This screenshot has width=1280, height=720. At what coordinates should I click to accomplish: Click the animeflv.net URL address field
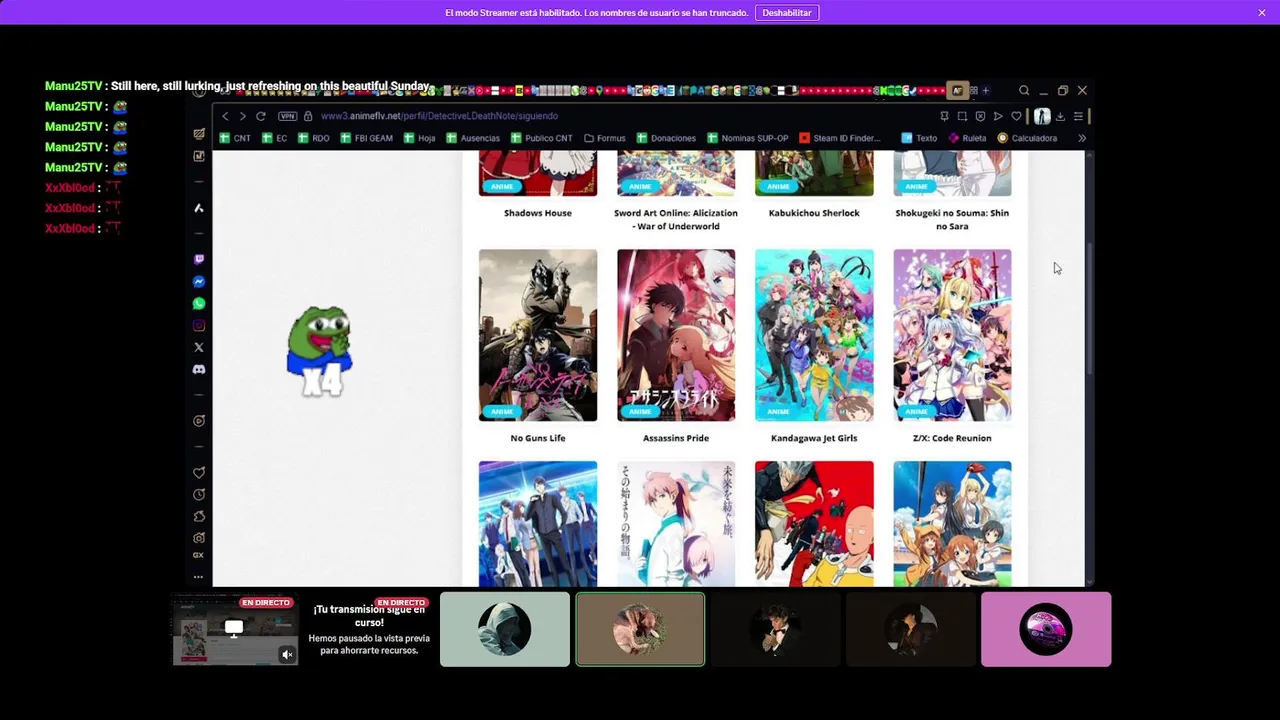pos(439,116)
